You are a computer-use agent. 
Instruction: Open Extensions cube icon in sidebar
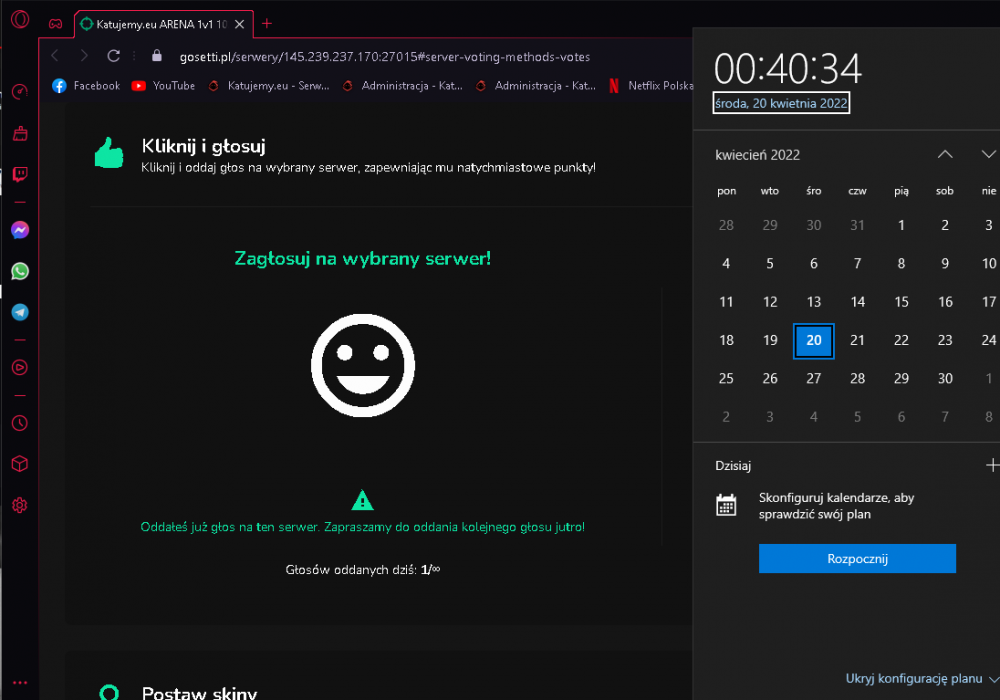point(20,463)
